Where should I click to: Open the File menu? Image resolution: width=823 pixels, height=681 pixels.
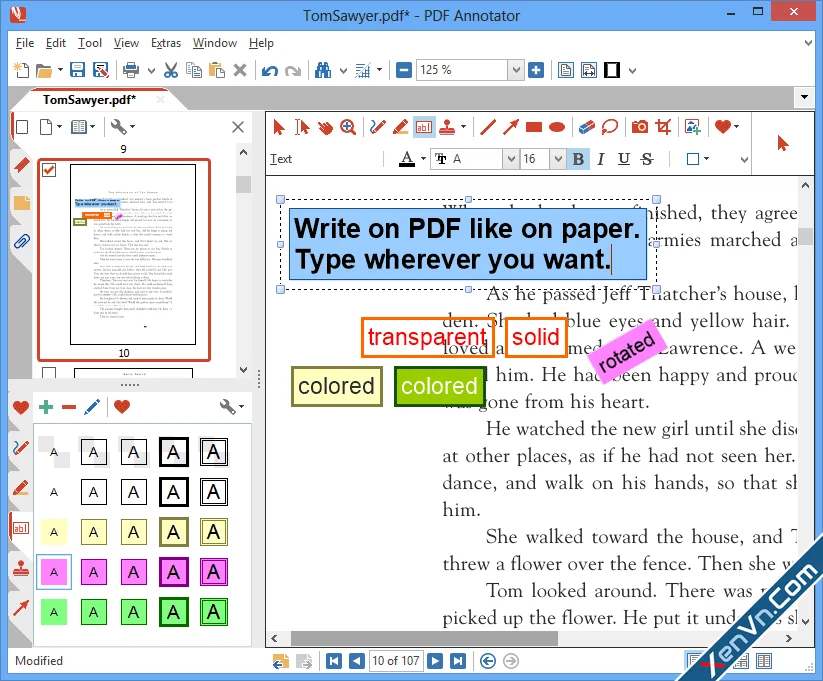pos(25,43)
